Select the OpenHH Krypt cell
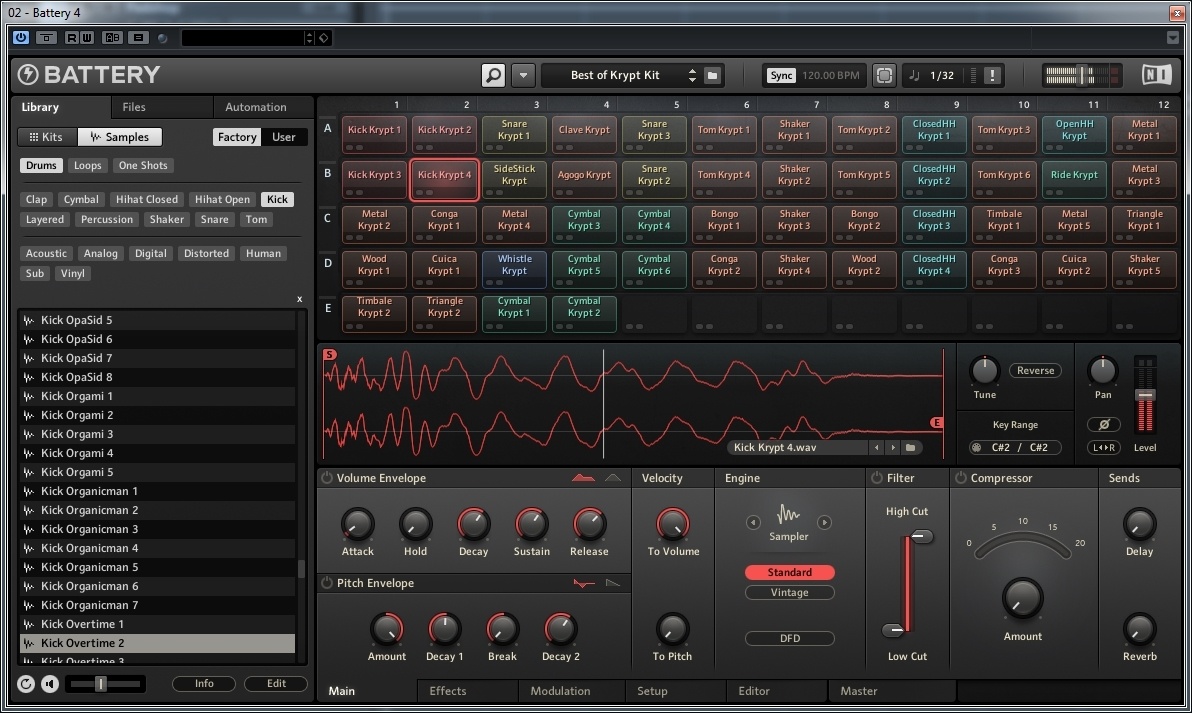 [1073, 134]
